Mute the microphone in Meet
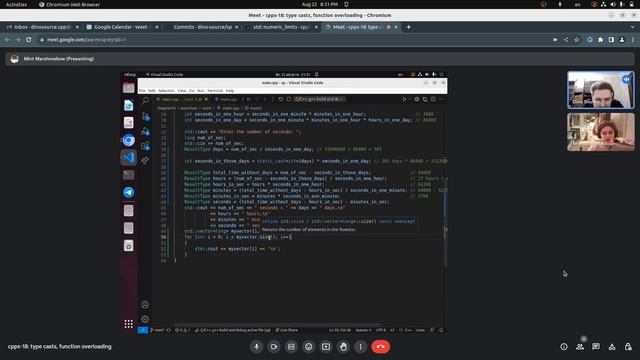Viewport: 640px width, 360px height. point(256,347)
